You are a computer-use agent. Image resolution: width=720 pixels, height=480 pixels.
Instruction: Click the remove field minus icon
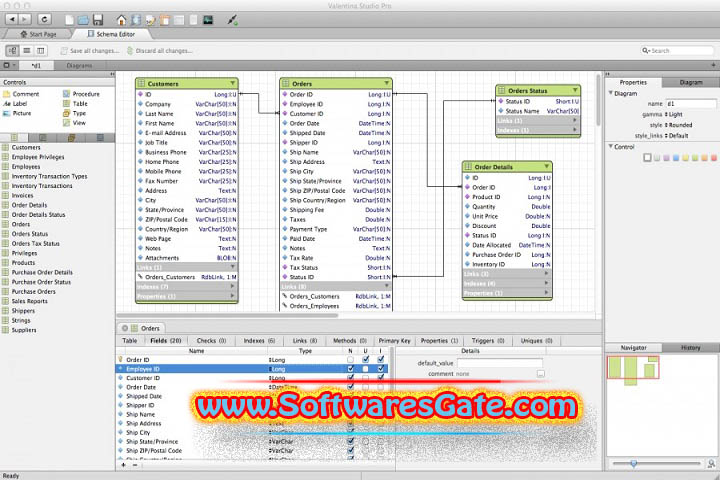tap(135, 465)
